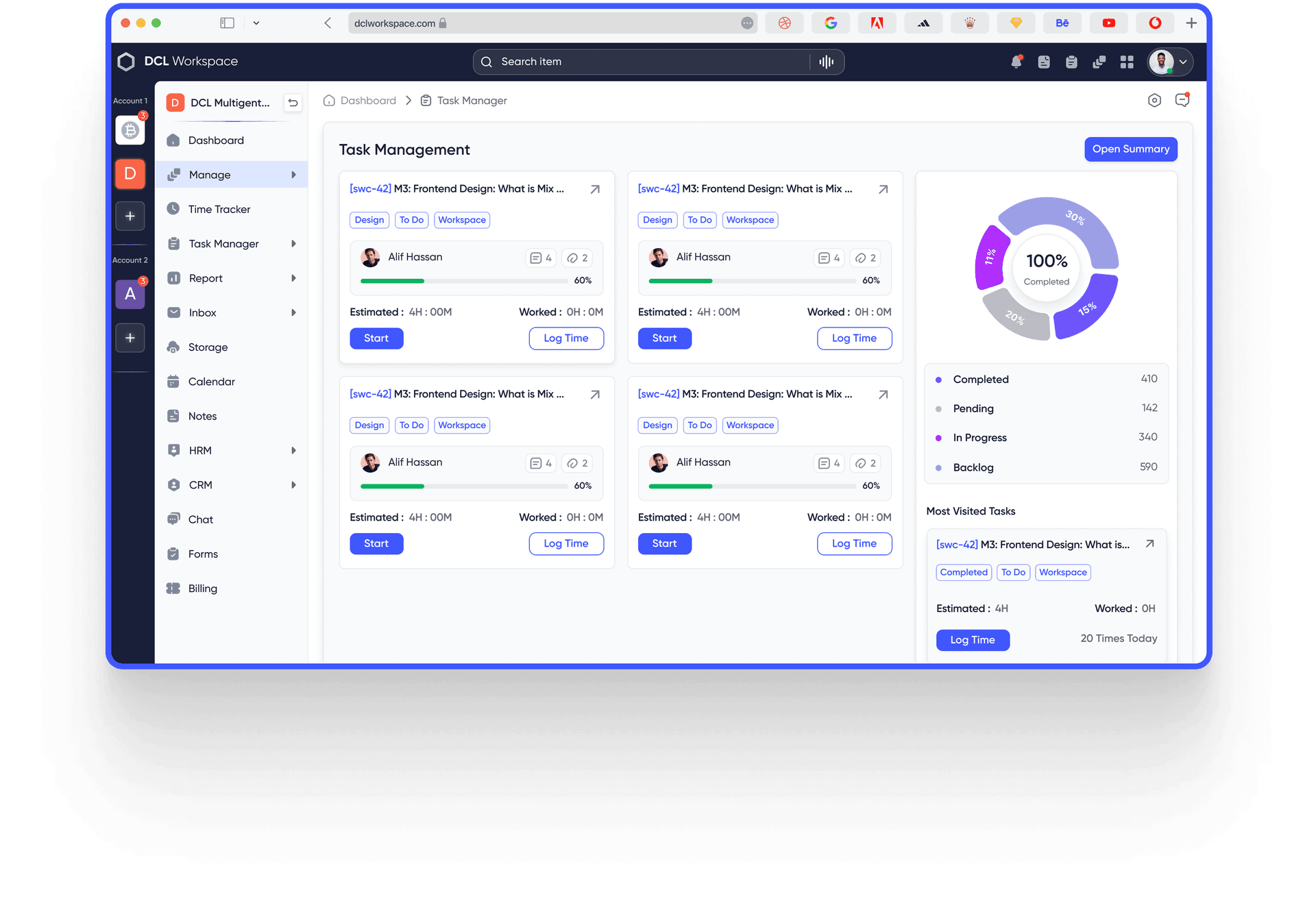Open Billing in the sidebar
This screenshot has height=903, width=1316.
tap(232, 589)
